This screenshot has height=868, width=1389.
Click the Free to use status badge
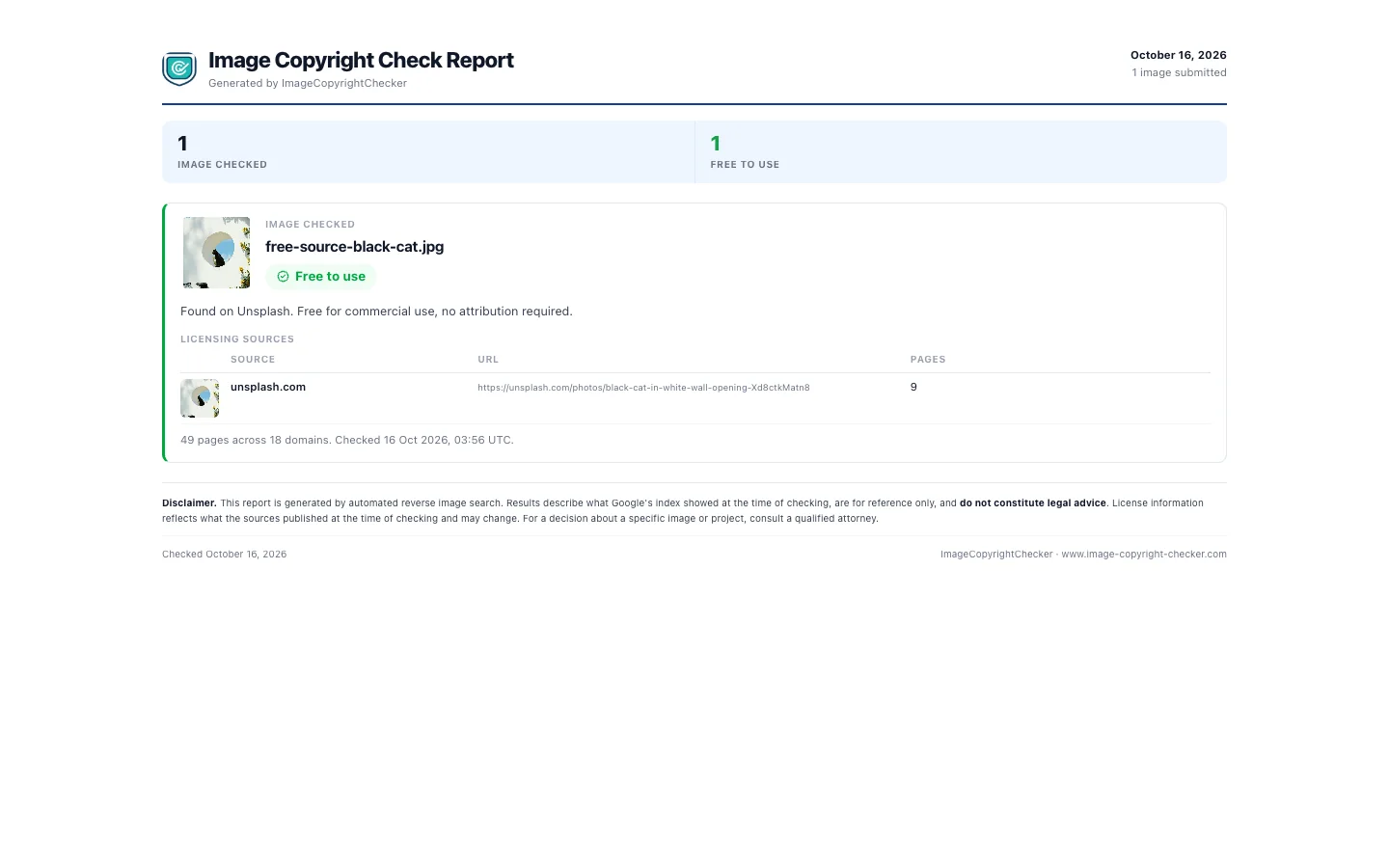pyautogui.click(x=320, y=277)
